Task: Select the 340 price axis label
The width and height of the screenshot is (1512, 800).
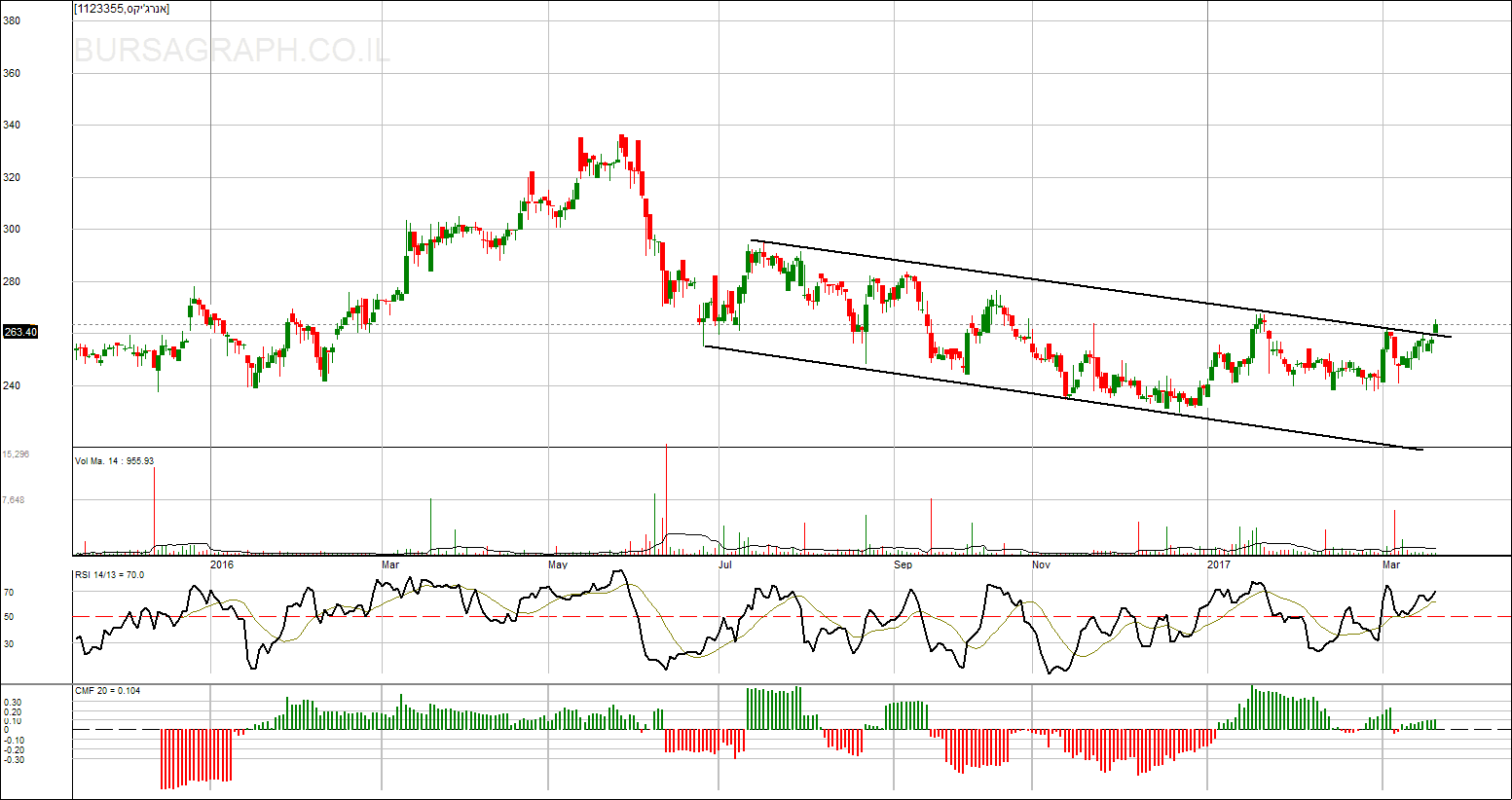Action: point(12,125)
